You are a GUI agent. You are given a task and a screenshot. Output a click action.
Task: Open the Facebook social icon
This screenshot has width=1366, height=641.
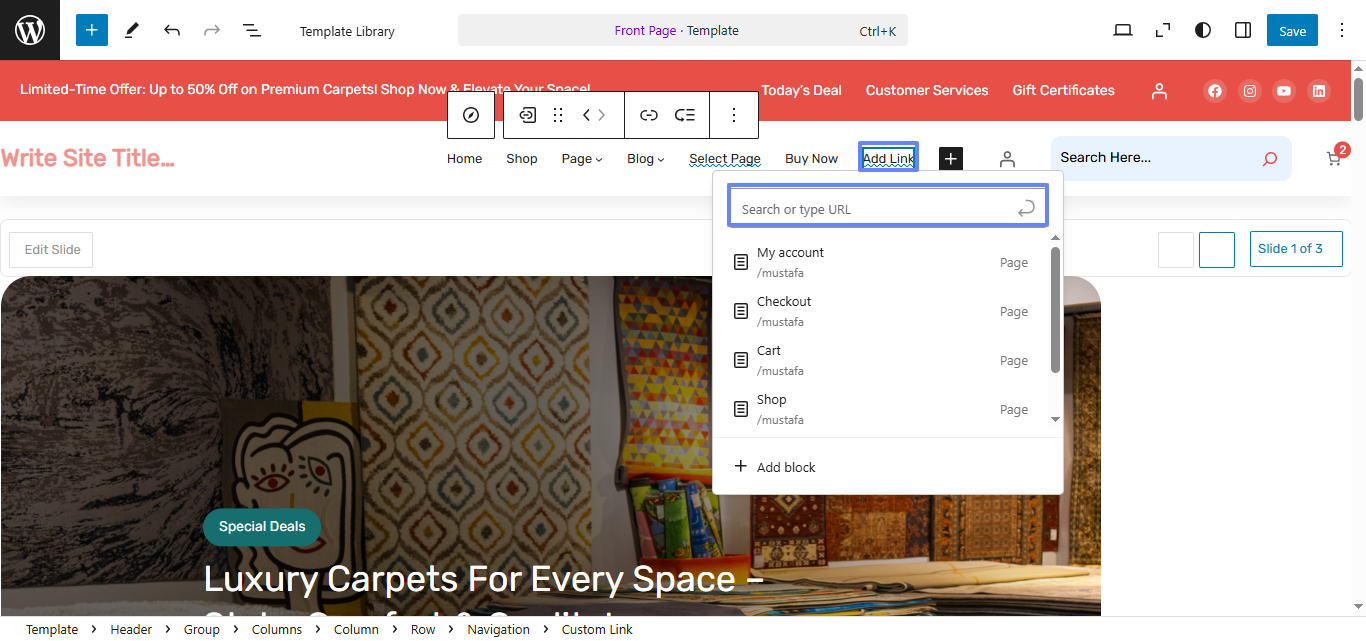[1215, 91]
